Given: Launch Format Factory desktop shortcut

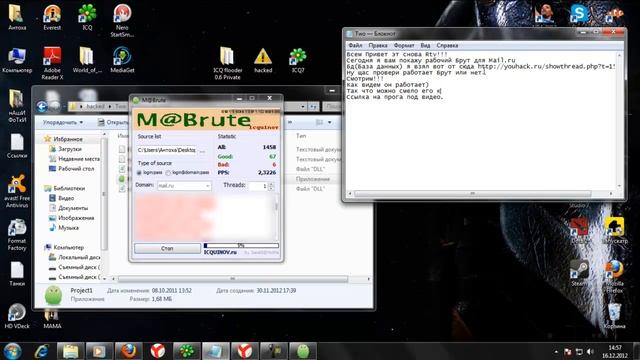Looking at the screenshot, I should click(17, 235).
